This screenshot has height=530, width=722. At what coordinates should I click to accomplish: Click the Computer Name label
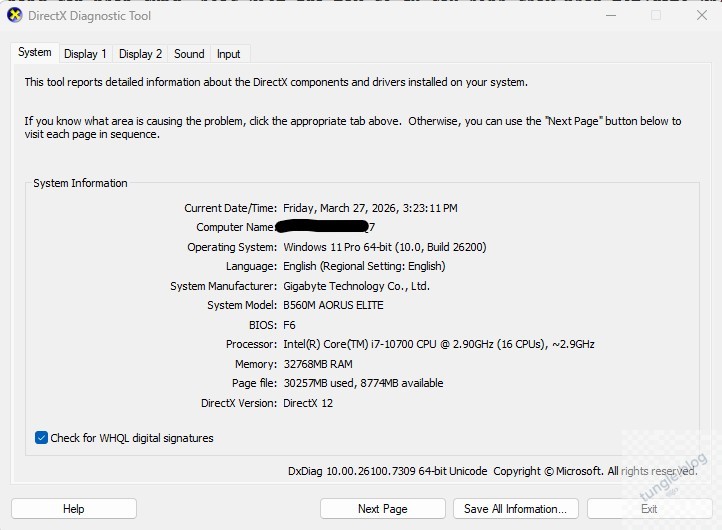[235, 227]
